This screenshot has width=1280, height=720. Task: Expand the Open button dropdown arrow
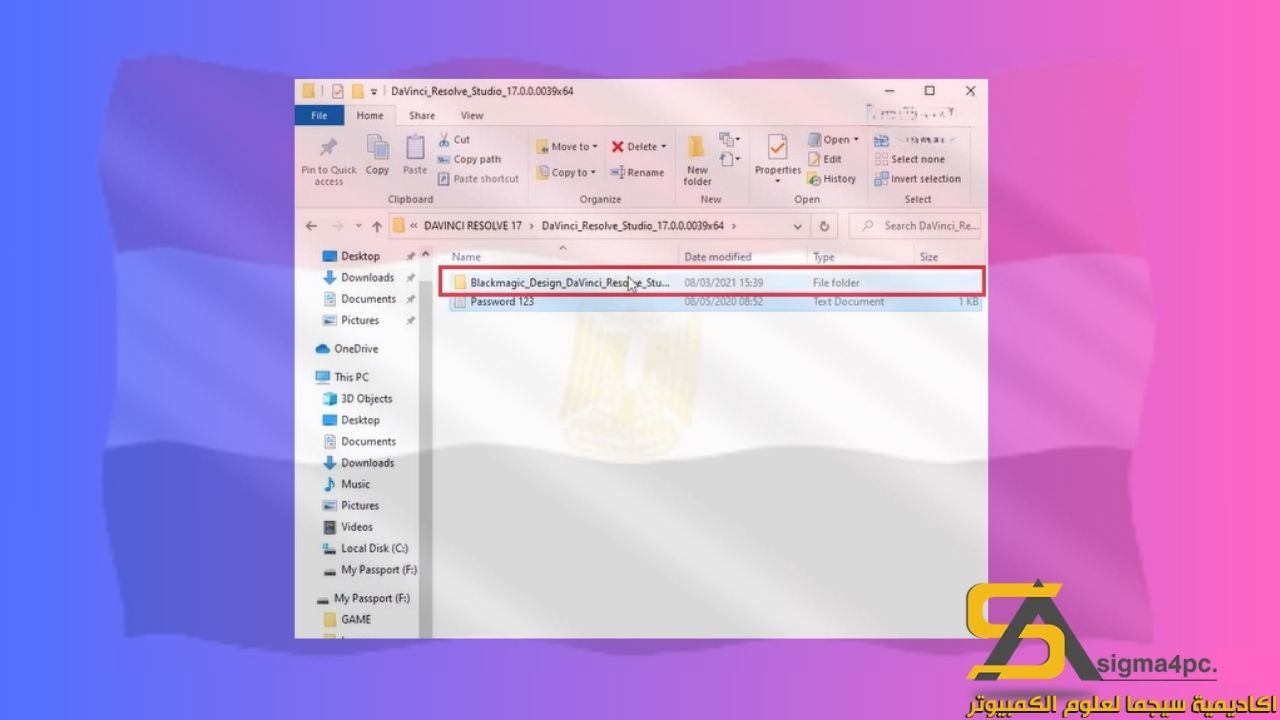(856, 140)
